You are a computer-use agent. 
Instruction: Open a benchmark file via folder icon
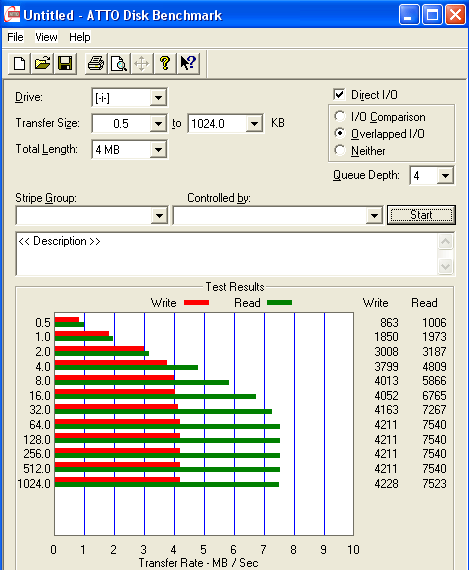pyautogui.click(x=42, y=64)
